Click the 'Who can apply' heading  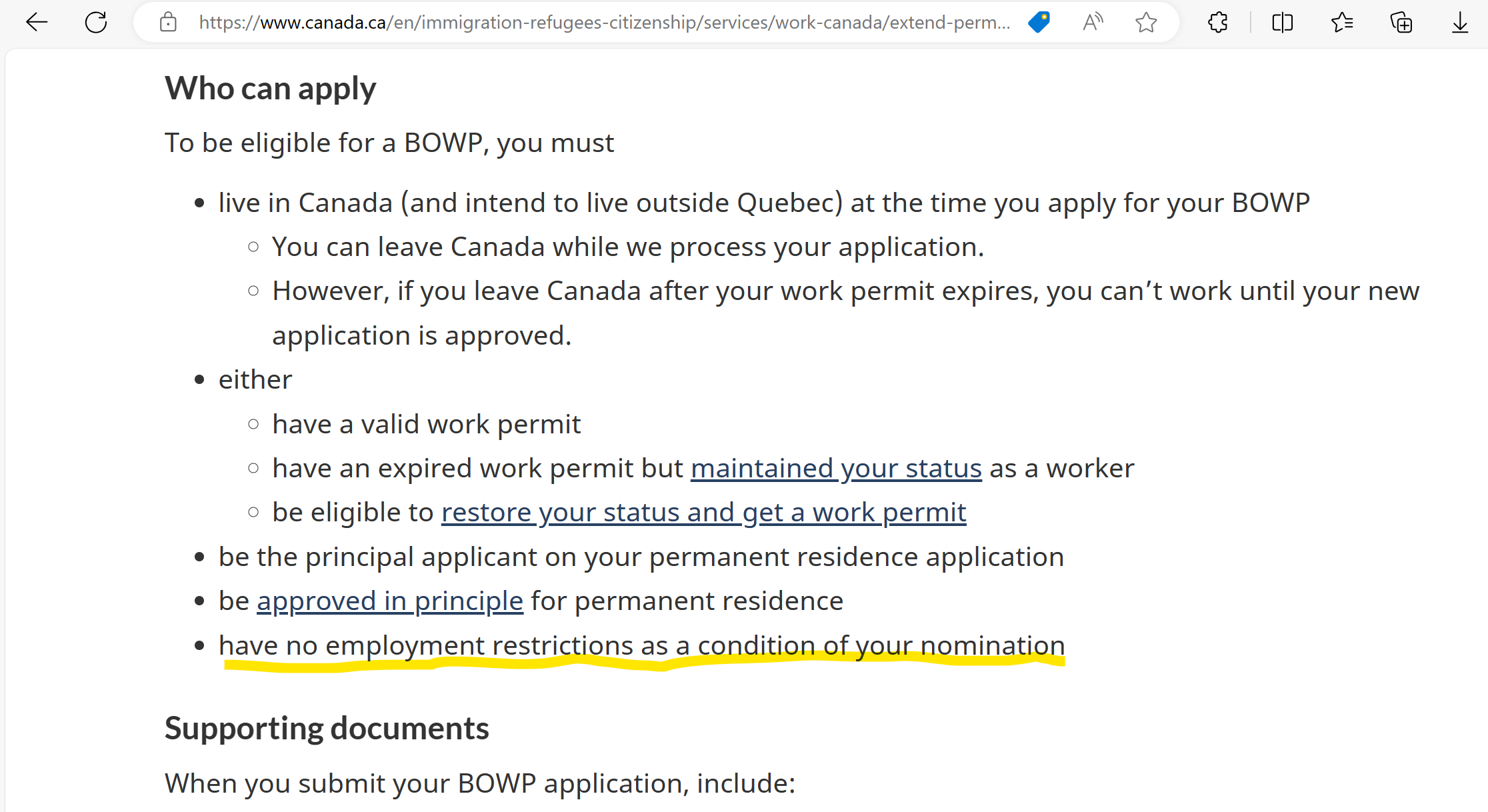tap(270, 87)
